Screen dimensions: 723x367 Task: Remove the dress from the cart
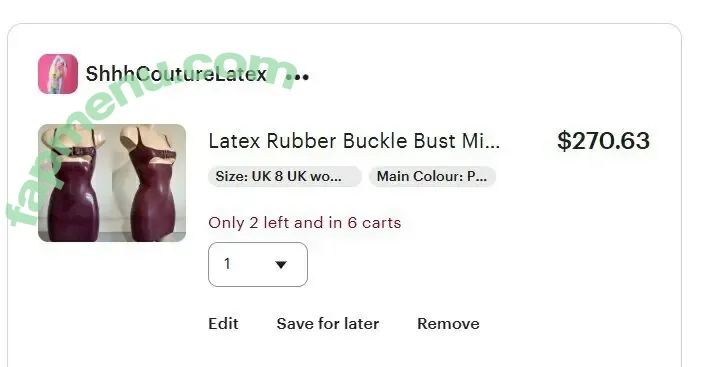pos(448,324)
